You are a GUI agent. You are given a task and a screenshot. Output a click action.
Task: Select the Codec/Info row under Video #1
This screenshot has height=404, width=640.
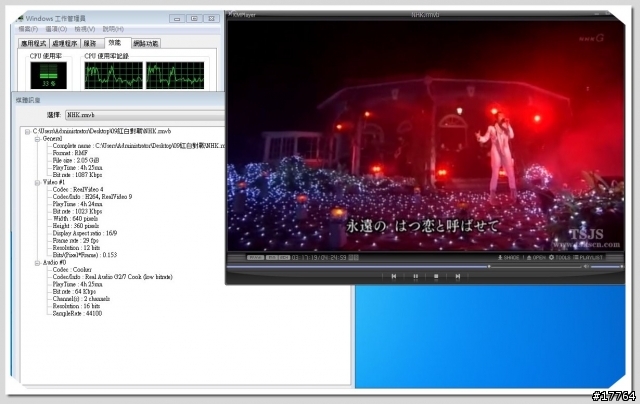pos(92,197)
